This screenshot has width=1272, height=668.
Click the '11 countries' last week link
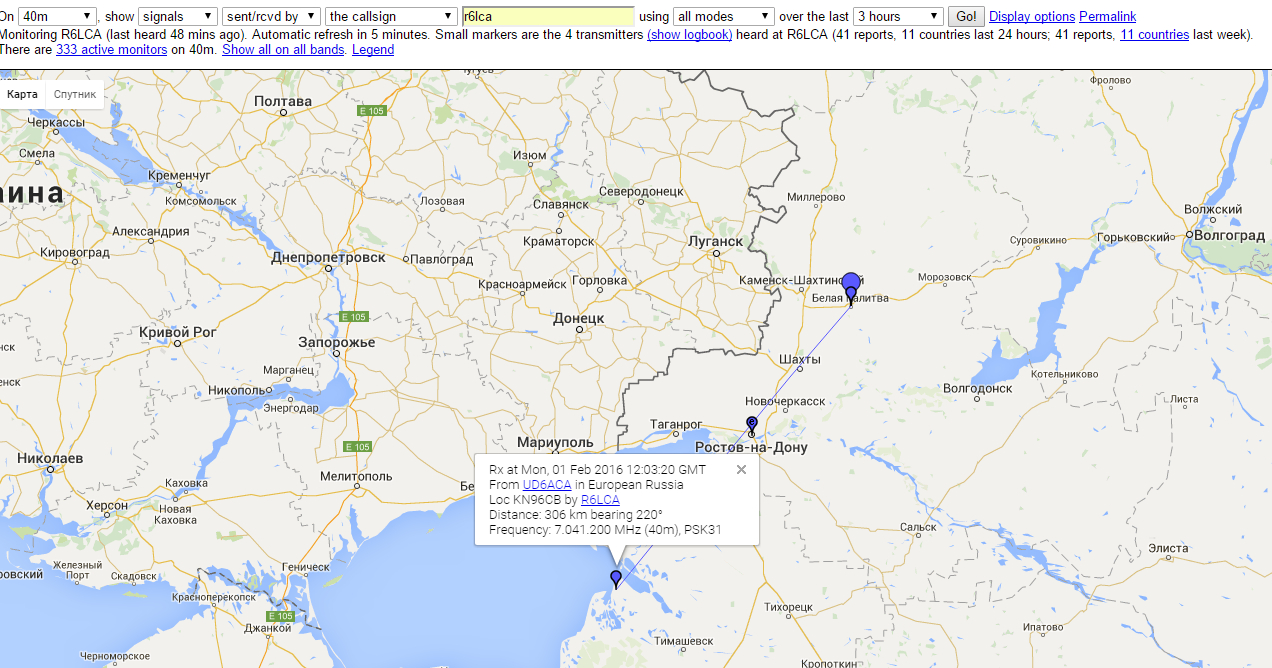click(x=1154, y=34)
